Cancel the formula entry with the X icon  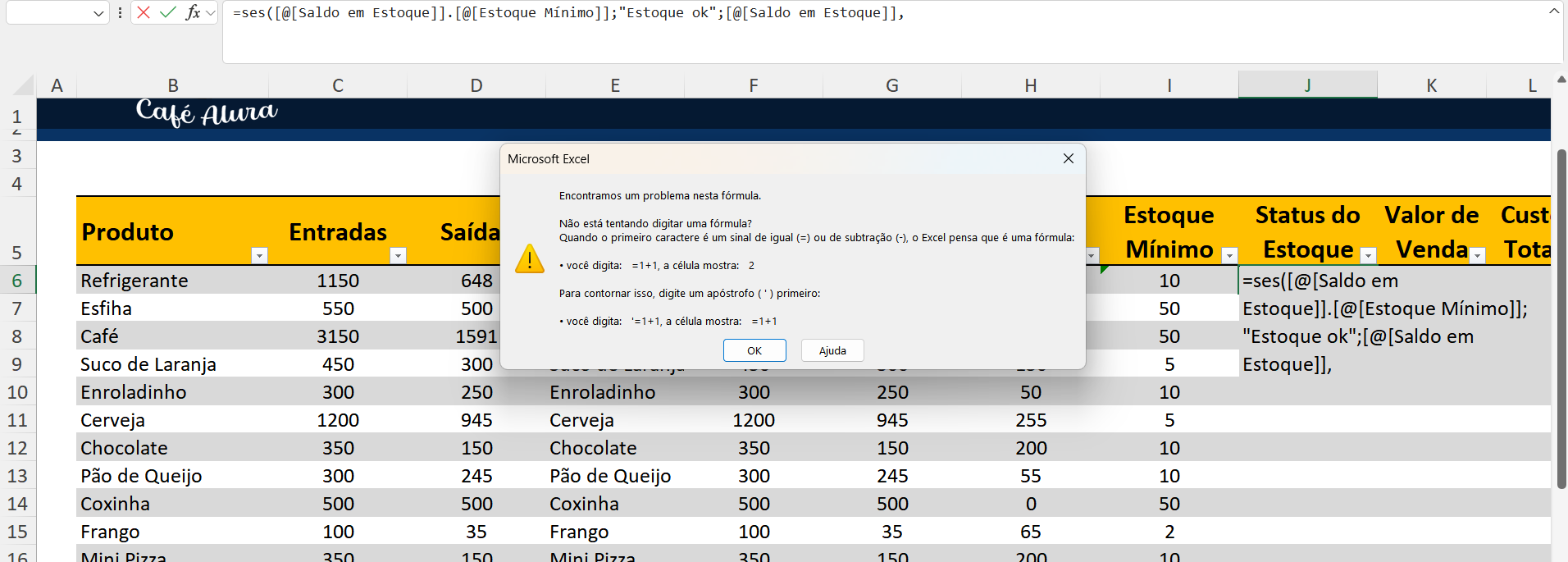[144, 12]
